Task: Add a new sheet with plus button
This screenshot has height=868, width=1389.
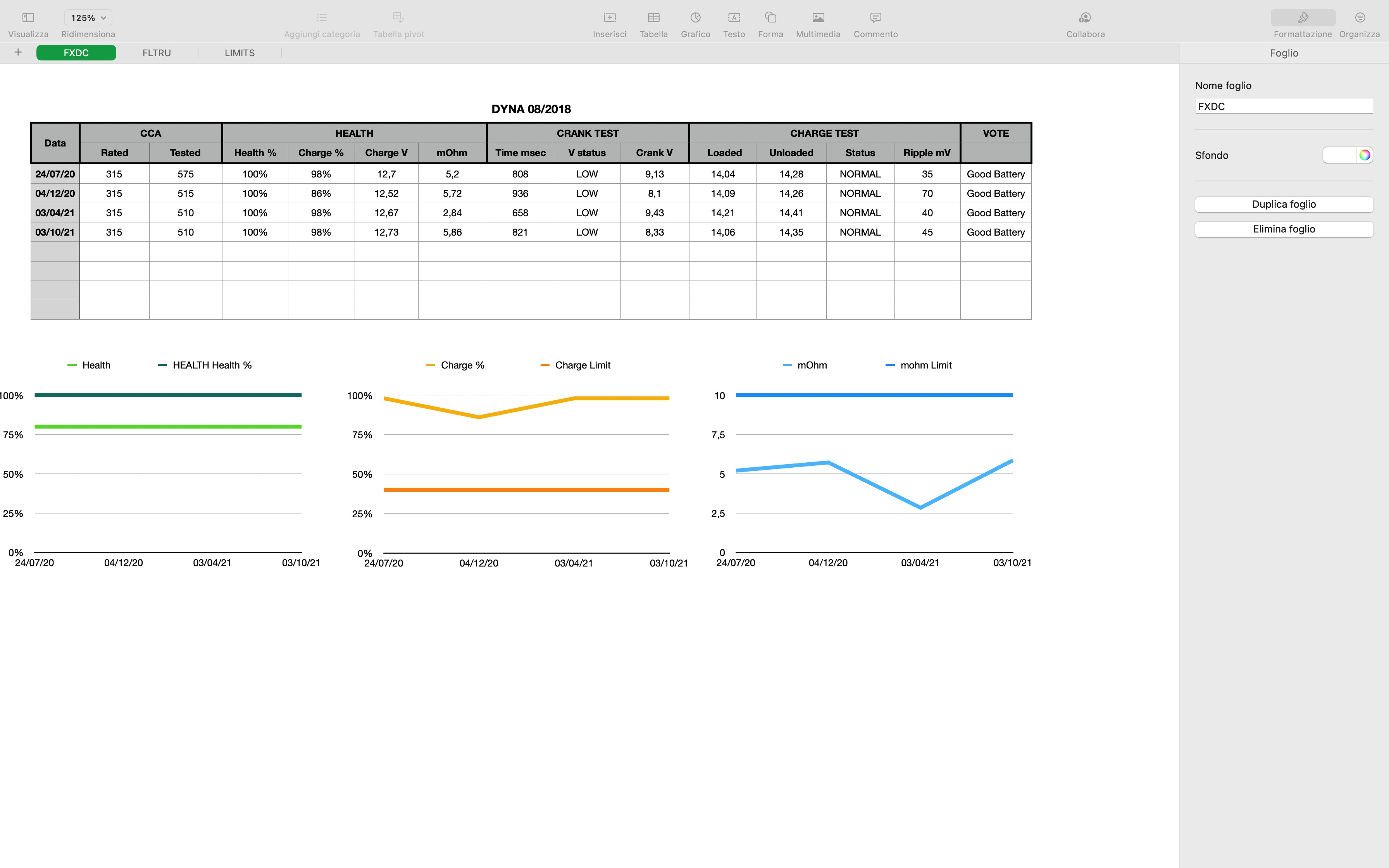Action: pos(18,52)
